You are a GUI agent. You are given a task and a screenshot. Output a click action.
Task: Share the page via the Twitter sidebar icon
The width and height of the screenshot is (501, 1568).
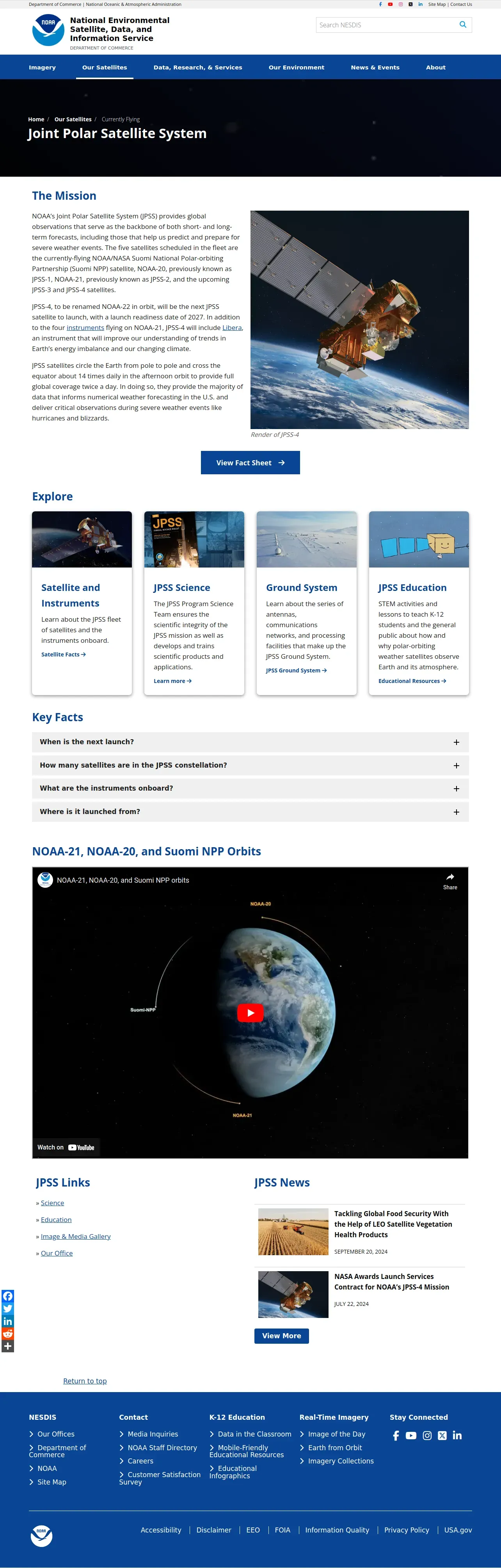tap(7, 1309)
